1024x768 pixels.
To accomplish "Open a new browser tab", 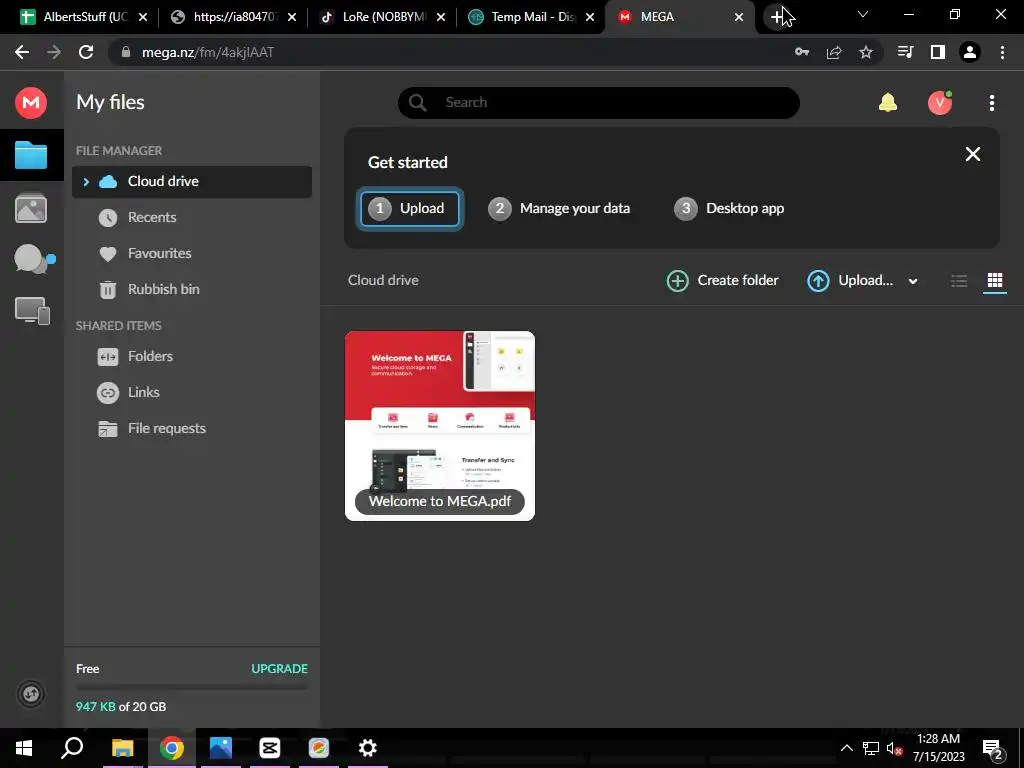I will click(777, 17).
